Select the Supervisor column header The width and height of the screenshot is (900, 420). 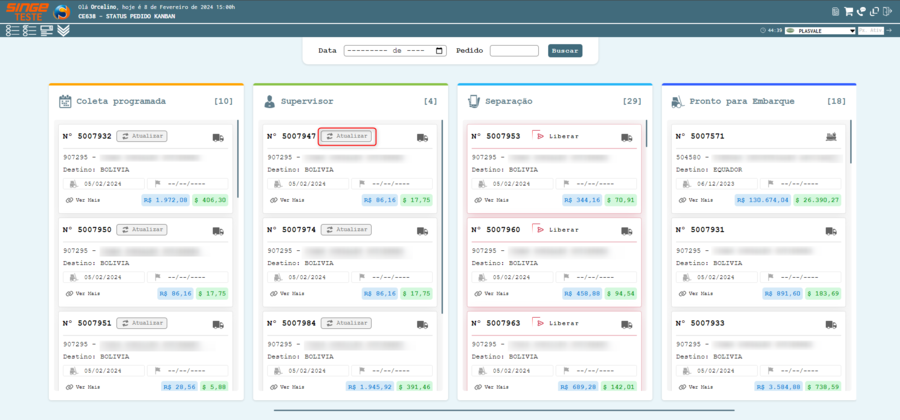click(x=307, y=101)
